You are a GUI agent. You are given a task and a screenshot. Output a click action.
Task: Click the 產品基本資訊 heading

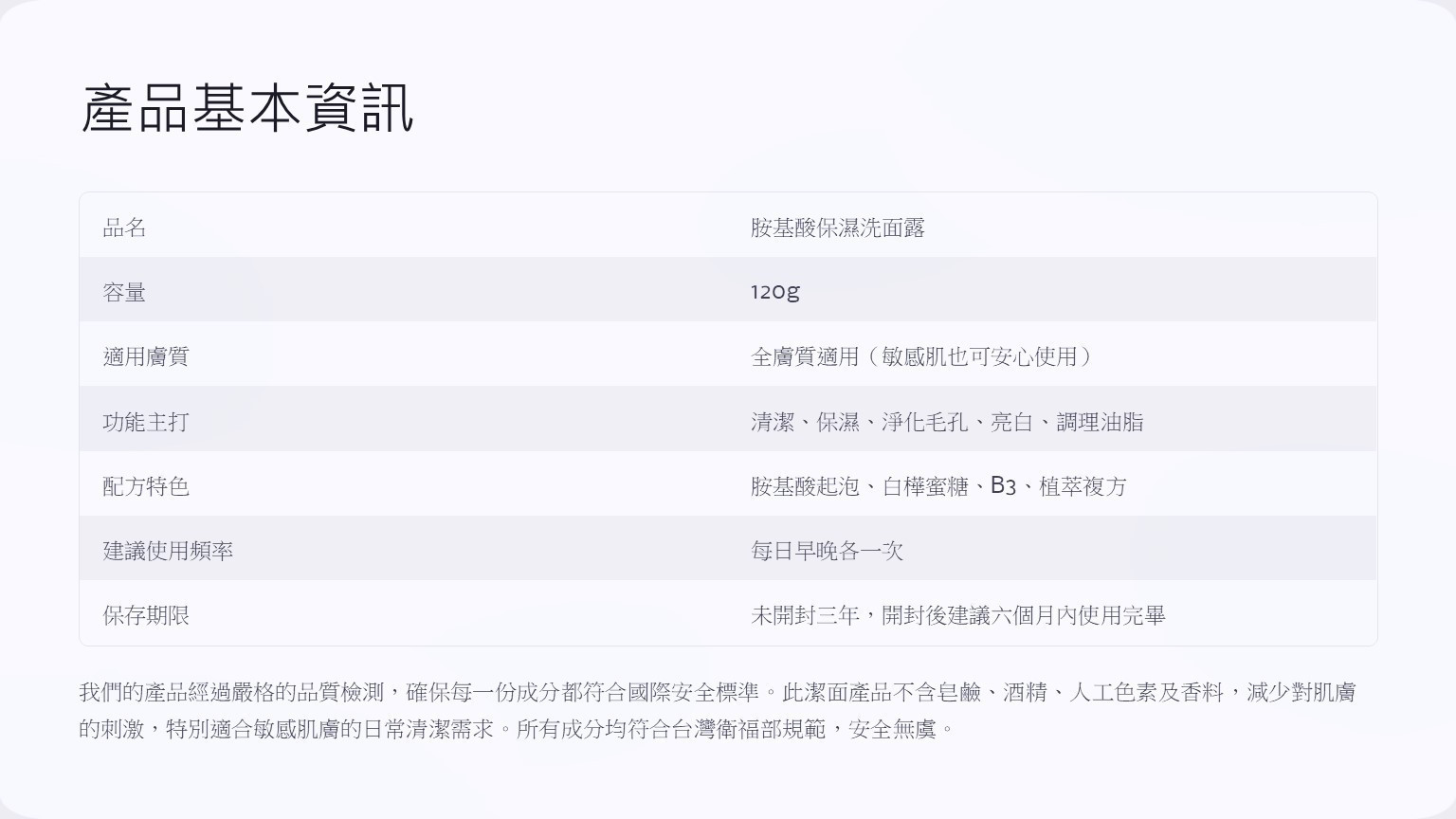click(246, 108)
